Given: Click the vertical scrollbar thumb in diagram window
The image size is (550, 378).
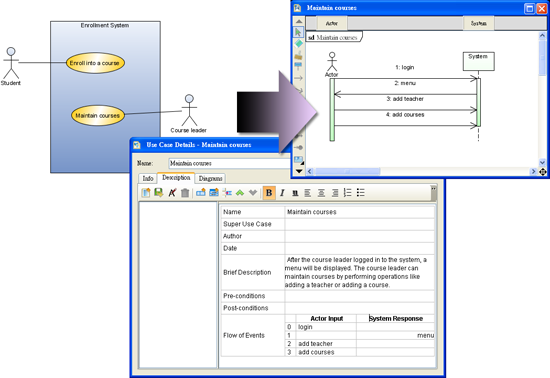Looking at the screenshot, I should click(542, 57).
